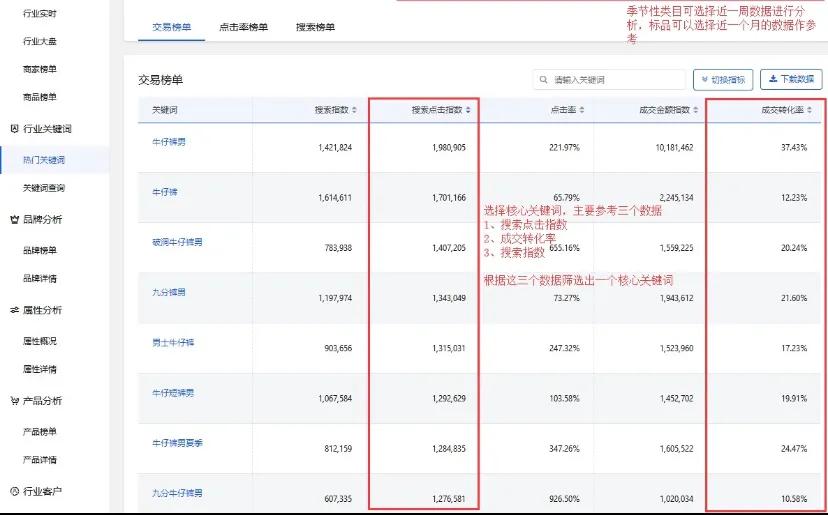Click search index value 1,067,584

click(335, 398)
